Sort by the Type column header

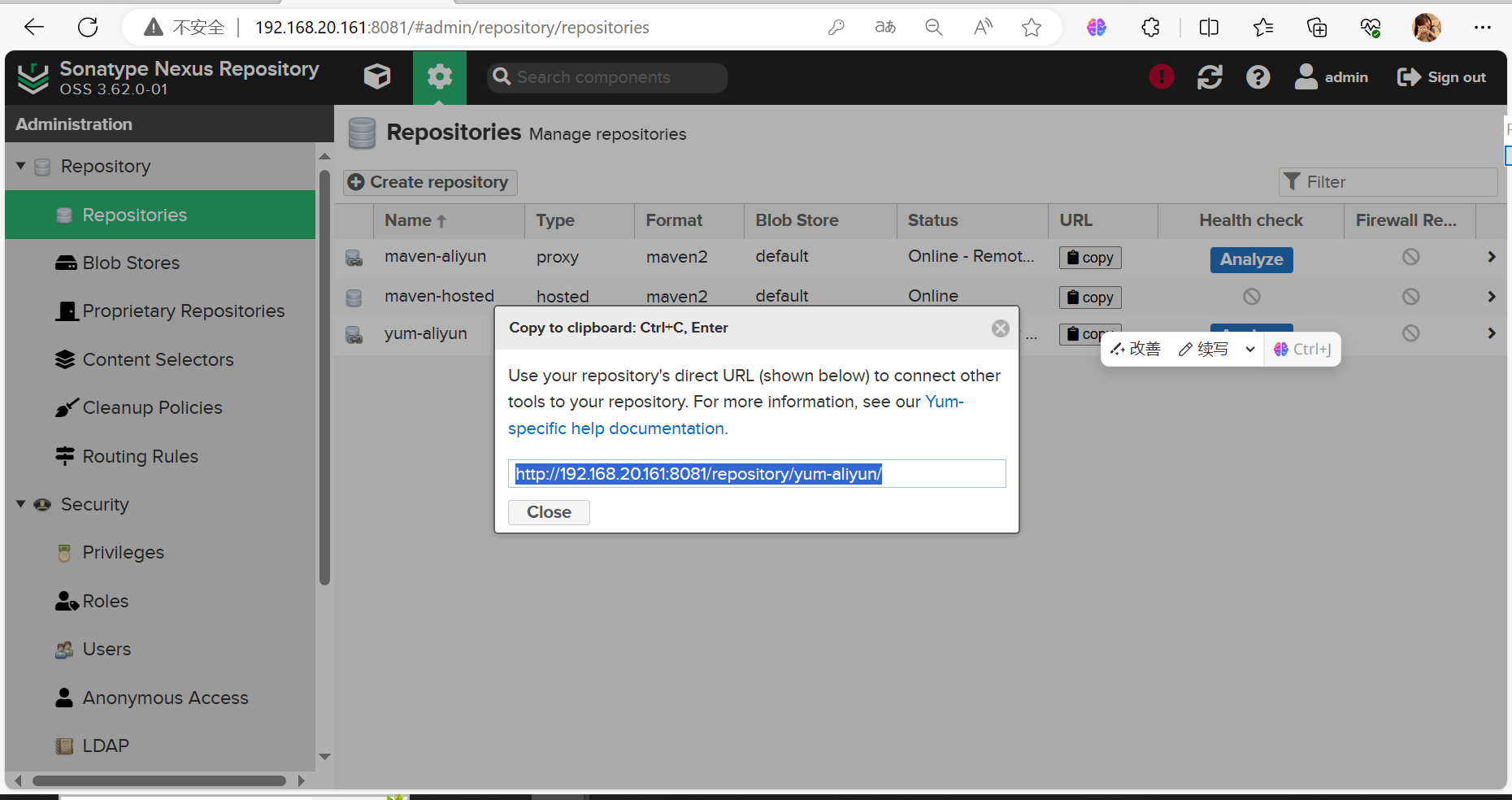tap(580, 220)
